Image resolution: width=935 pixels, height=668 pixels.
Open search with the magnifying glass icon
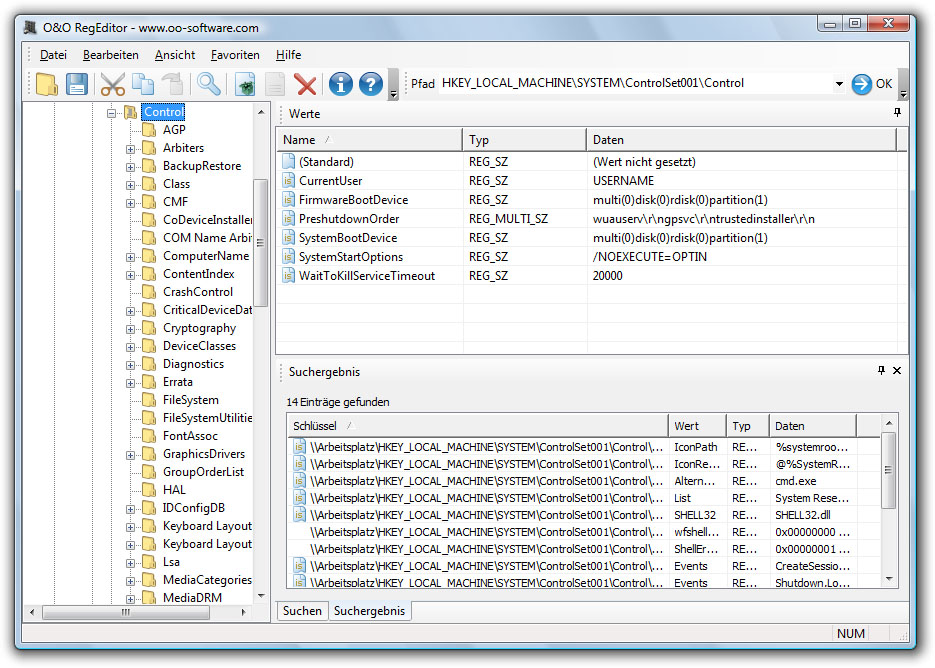pos(208,84)
